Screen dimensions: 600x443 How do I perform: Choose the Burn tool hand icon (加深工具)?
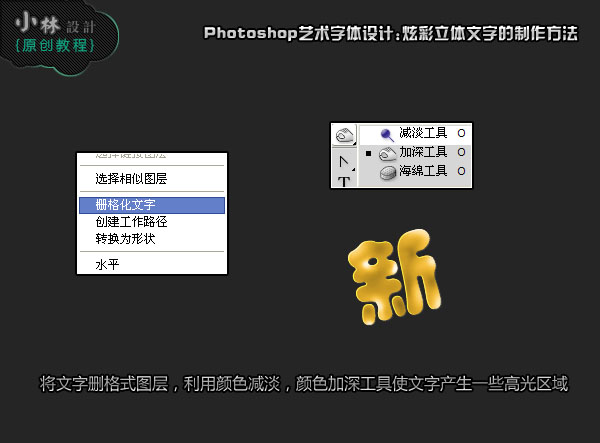pyautogui.click(x=386, y=152)
